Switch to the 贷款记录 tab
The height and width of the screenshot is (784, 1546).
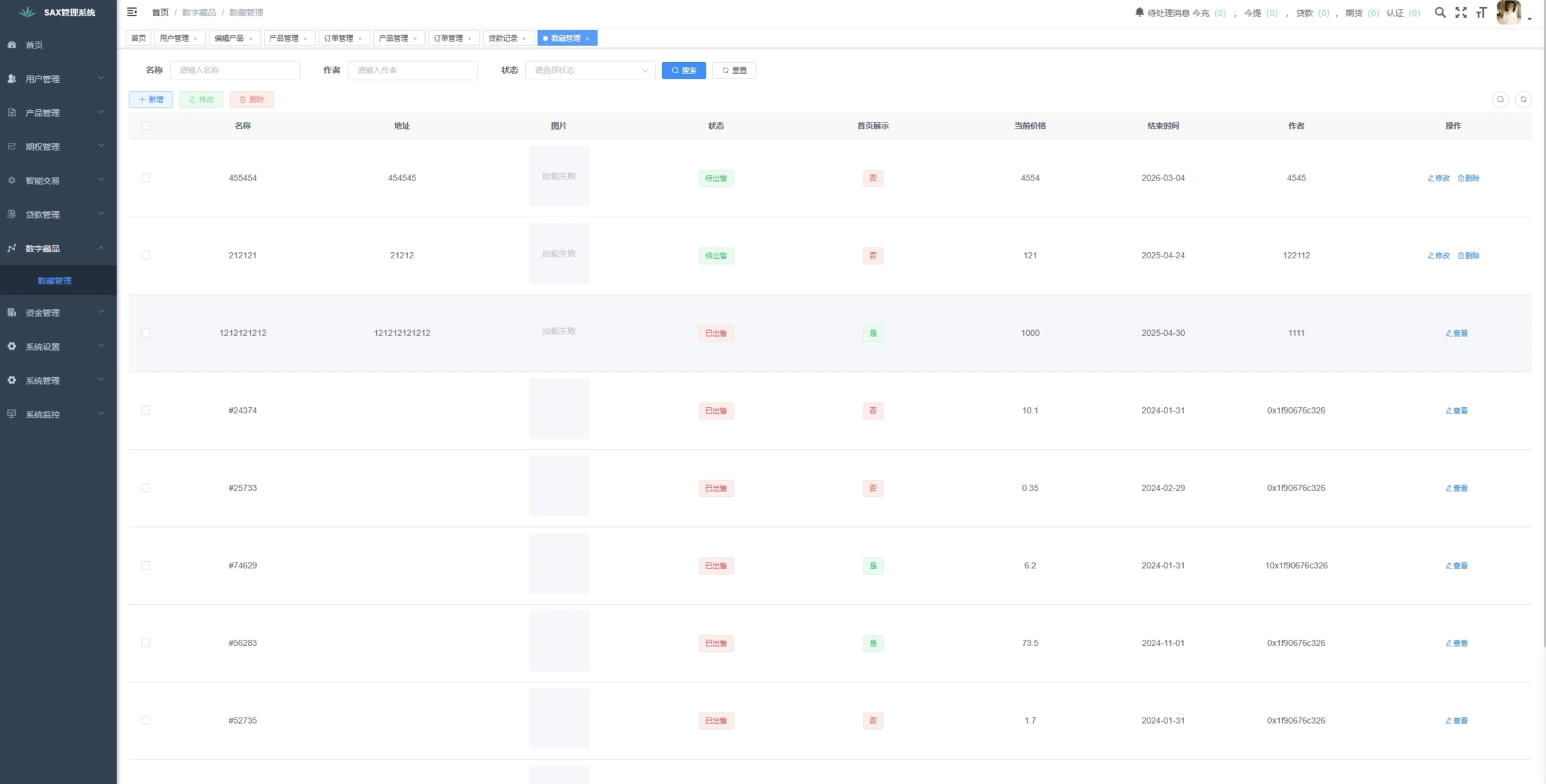click(503, 38)
